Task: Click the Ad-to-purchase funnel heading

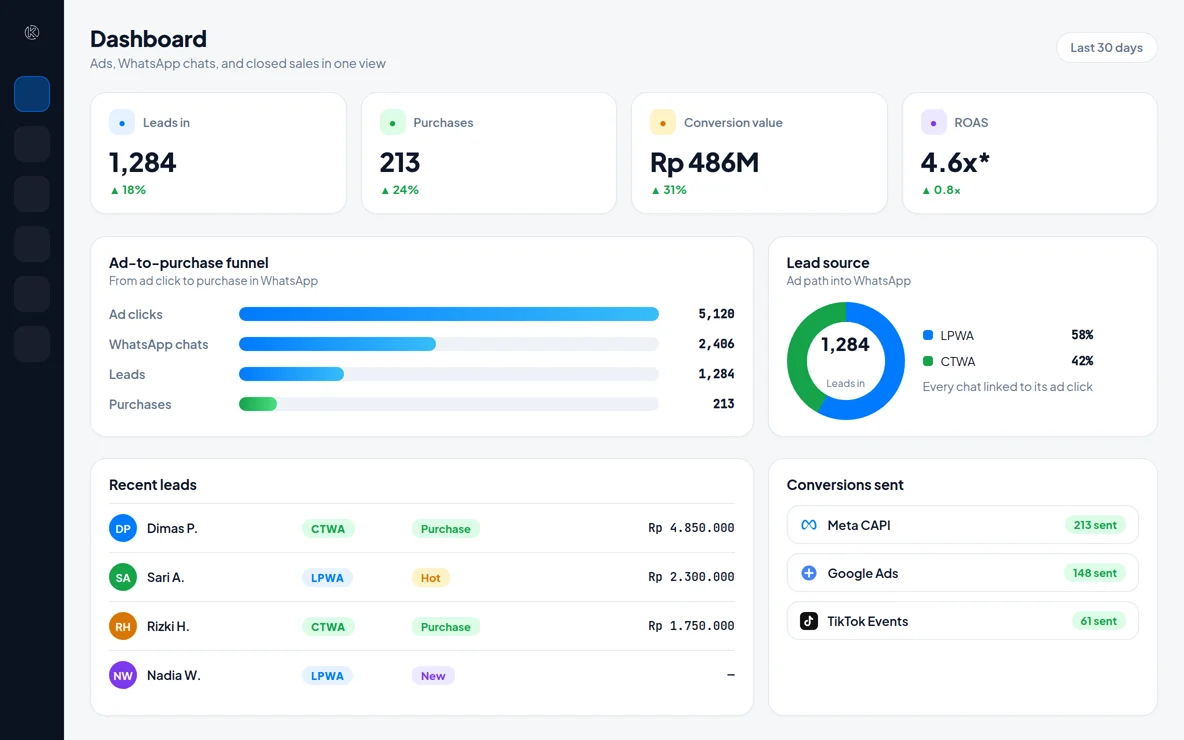Action: coord(189,263)
